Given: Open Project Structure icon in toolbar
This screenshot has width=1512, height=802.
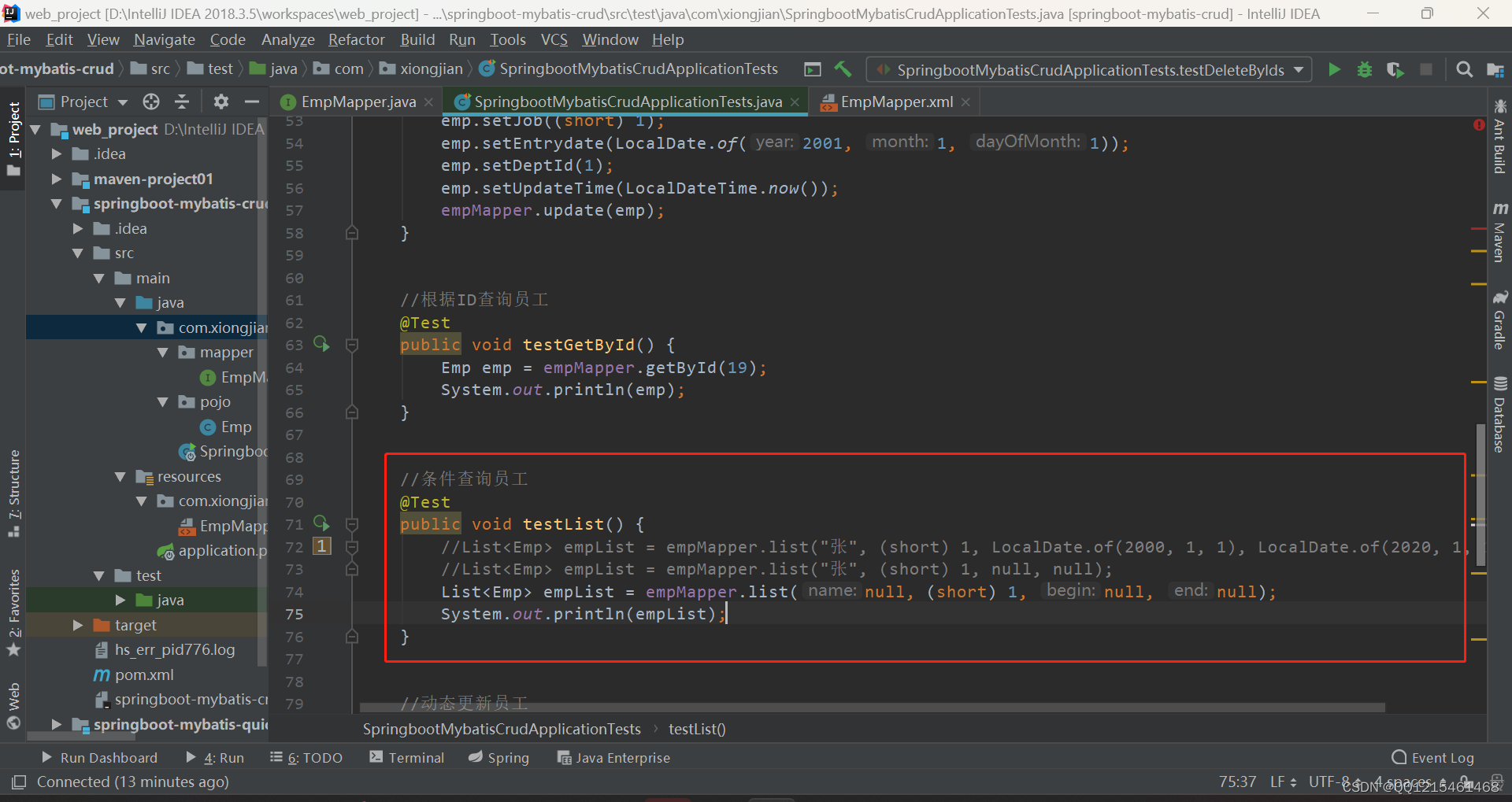Looking at the screenshot, I should pyautogui.click(x=1495, y=69).
